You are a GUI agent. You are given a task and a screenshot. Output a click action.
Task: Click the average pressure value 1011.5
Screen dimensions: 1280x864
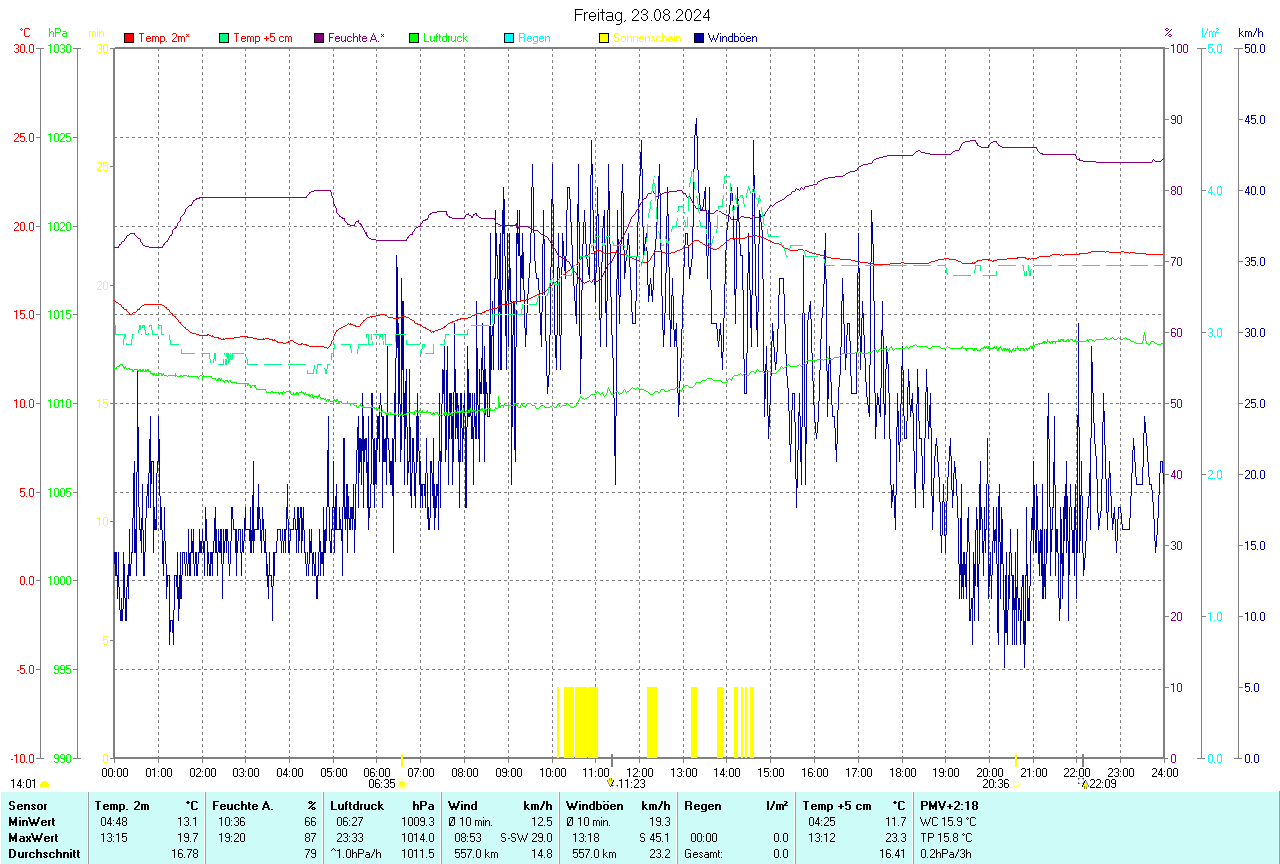tap(418, 854)
